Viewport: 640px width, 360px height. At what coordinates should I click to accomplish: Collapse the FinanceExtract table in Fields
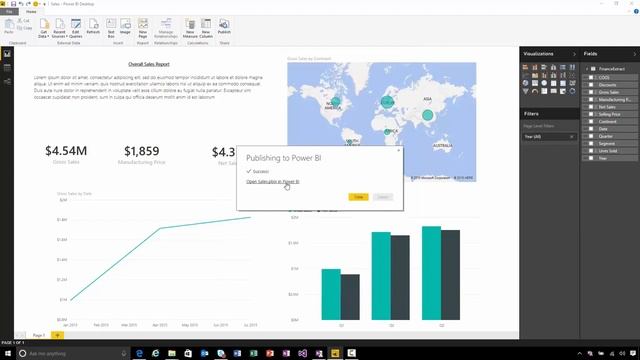point(587,69)
